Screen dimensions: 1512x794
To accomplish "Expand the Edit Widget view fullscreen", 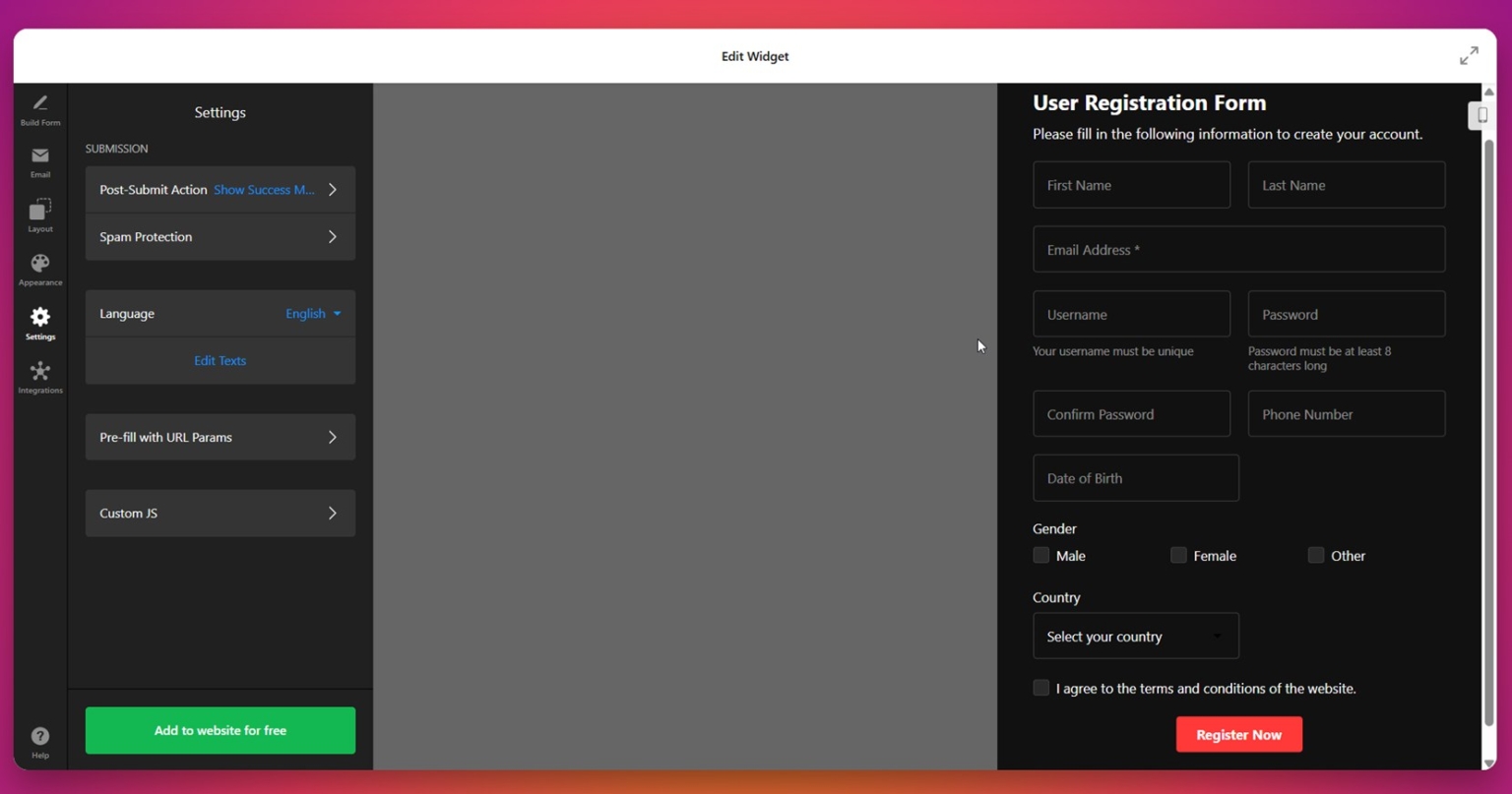I will coord(1468,55).
